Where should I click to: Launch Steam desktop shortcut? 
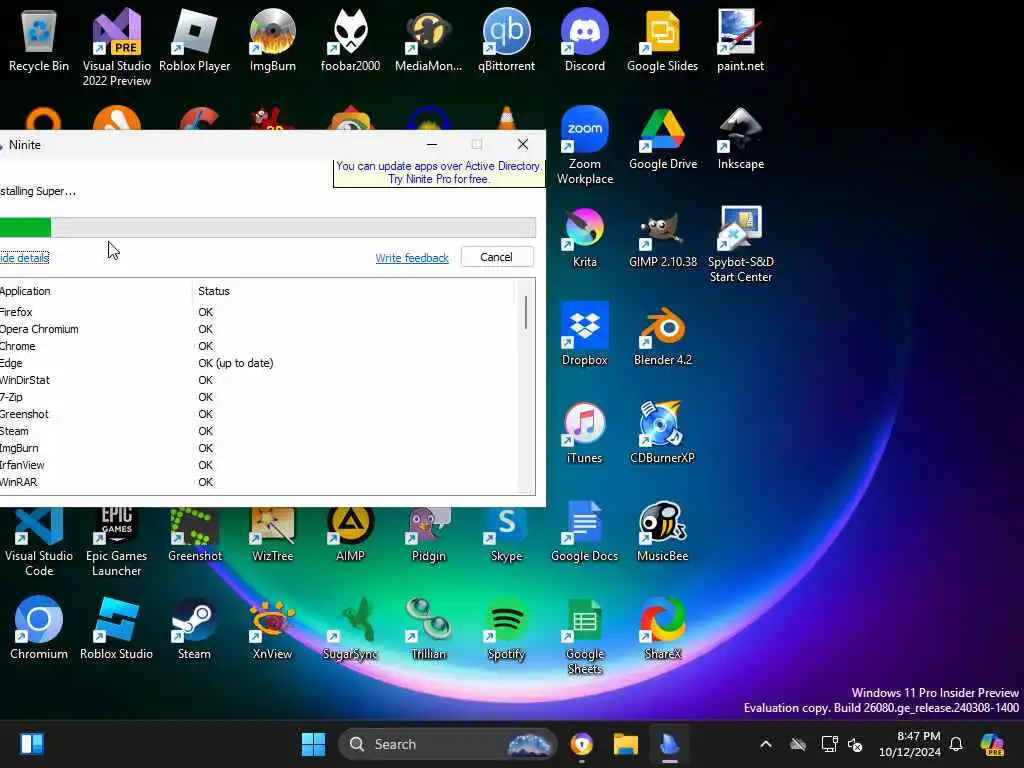pos(195,628)
